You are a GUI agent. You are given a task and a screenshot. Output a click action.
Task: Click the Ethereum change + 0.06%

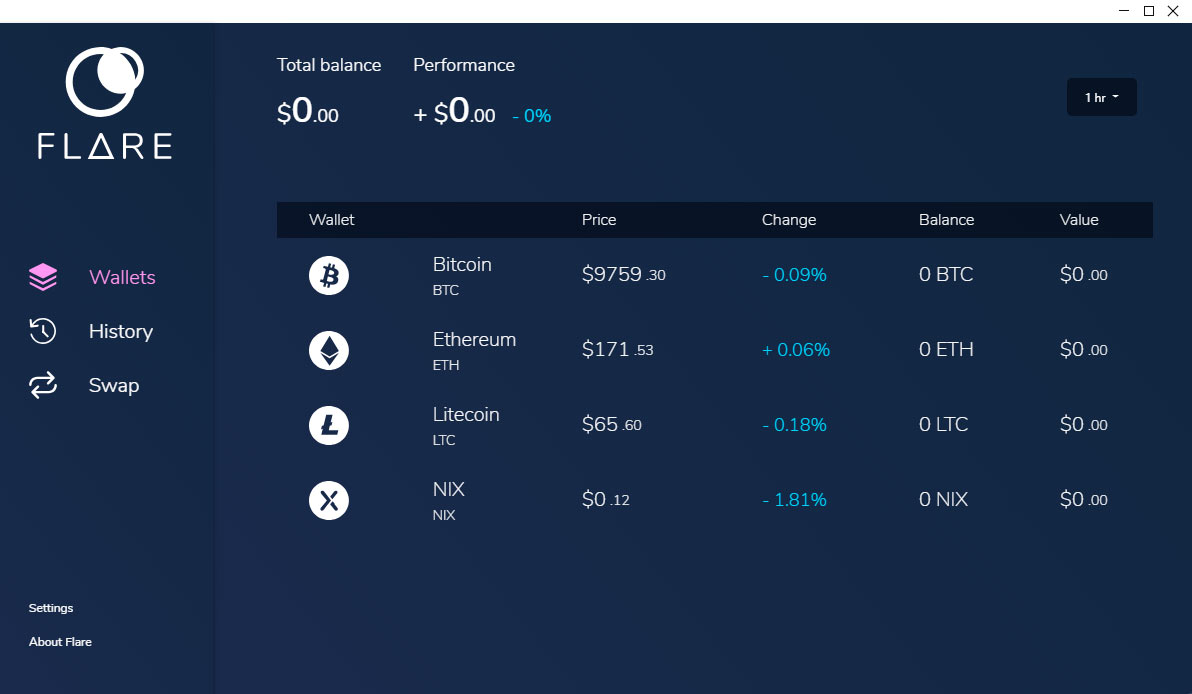coord(796,350)
